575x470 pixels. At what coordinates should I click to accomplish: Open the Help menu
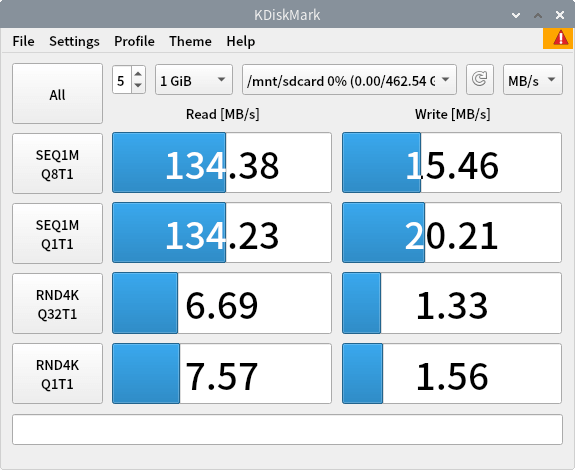point(241,41)
